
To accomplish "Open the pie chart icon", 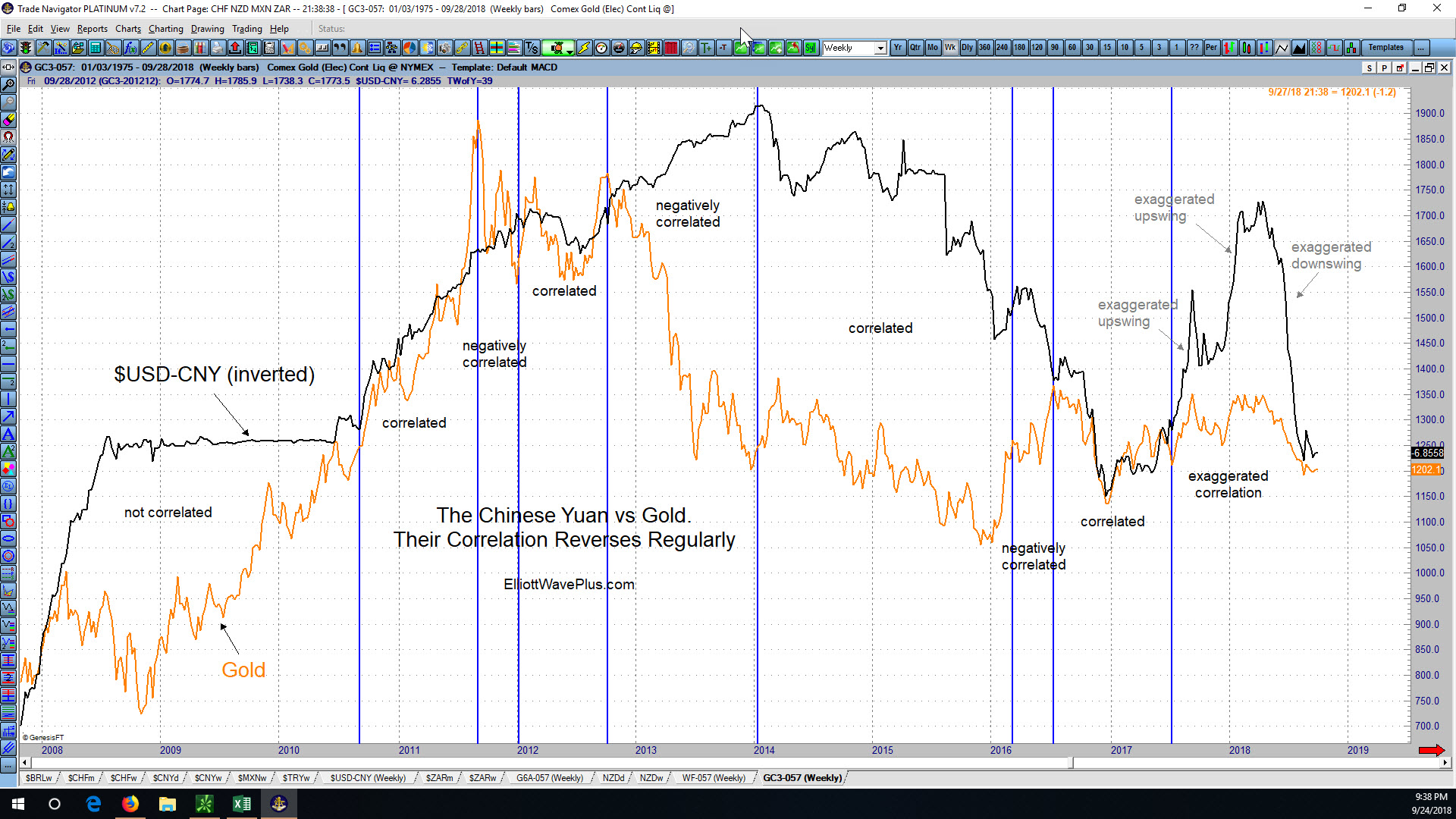I will (x=409, y=48).
